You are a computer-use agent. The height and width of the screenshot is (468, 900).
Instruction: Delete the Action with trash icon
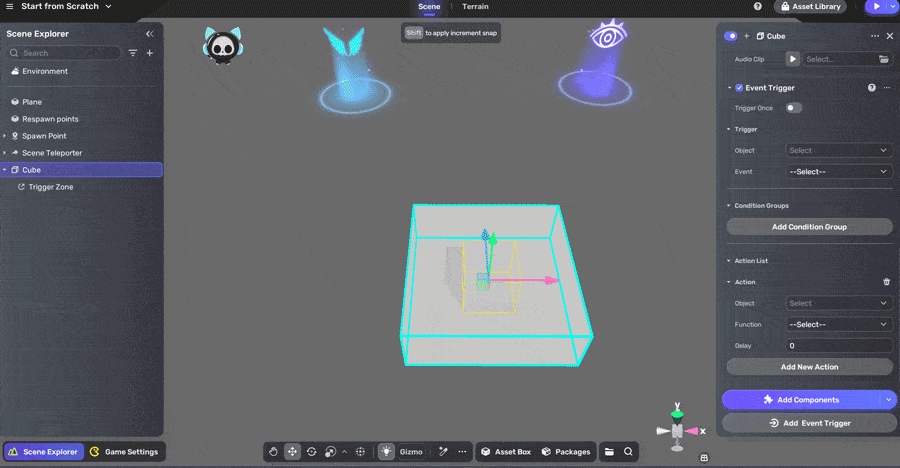(886, 282)
